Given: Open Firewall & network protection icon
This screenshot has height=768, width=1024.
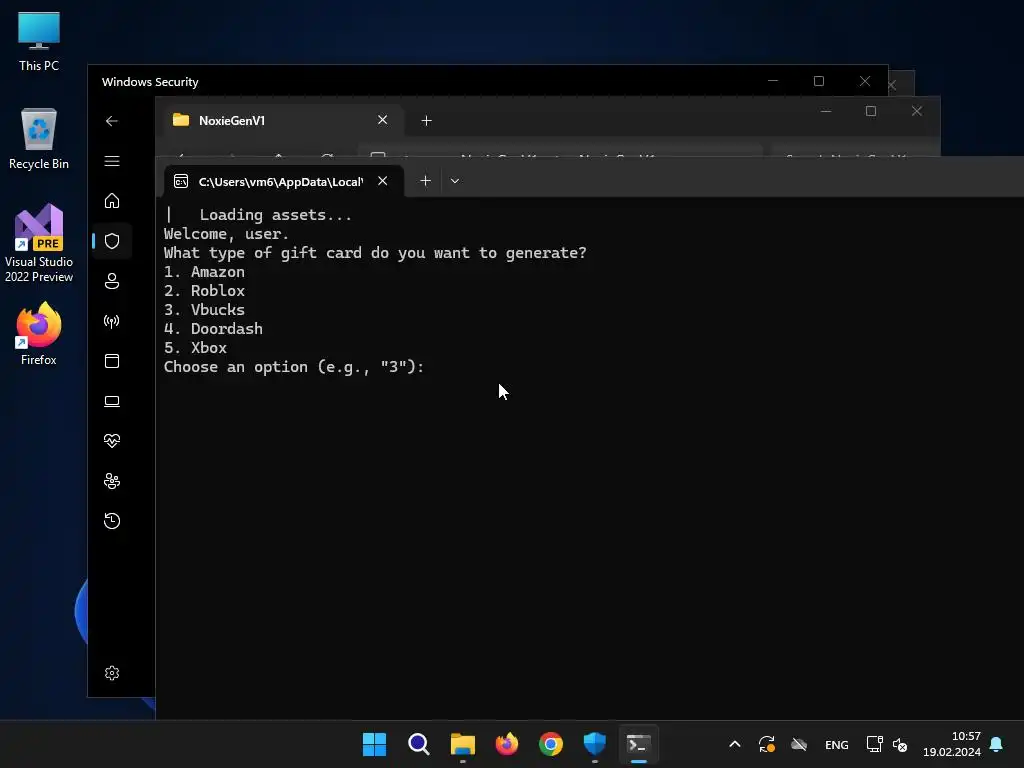Looking at the screenshot, I should click(x=112, y=321).
